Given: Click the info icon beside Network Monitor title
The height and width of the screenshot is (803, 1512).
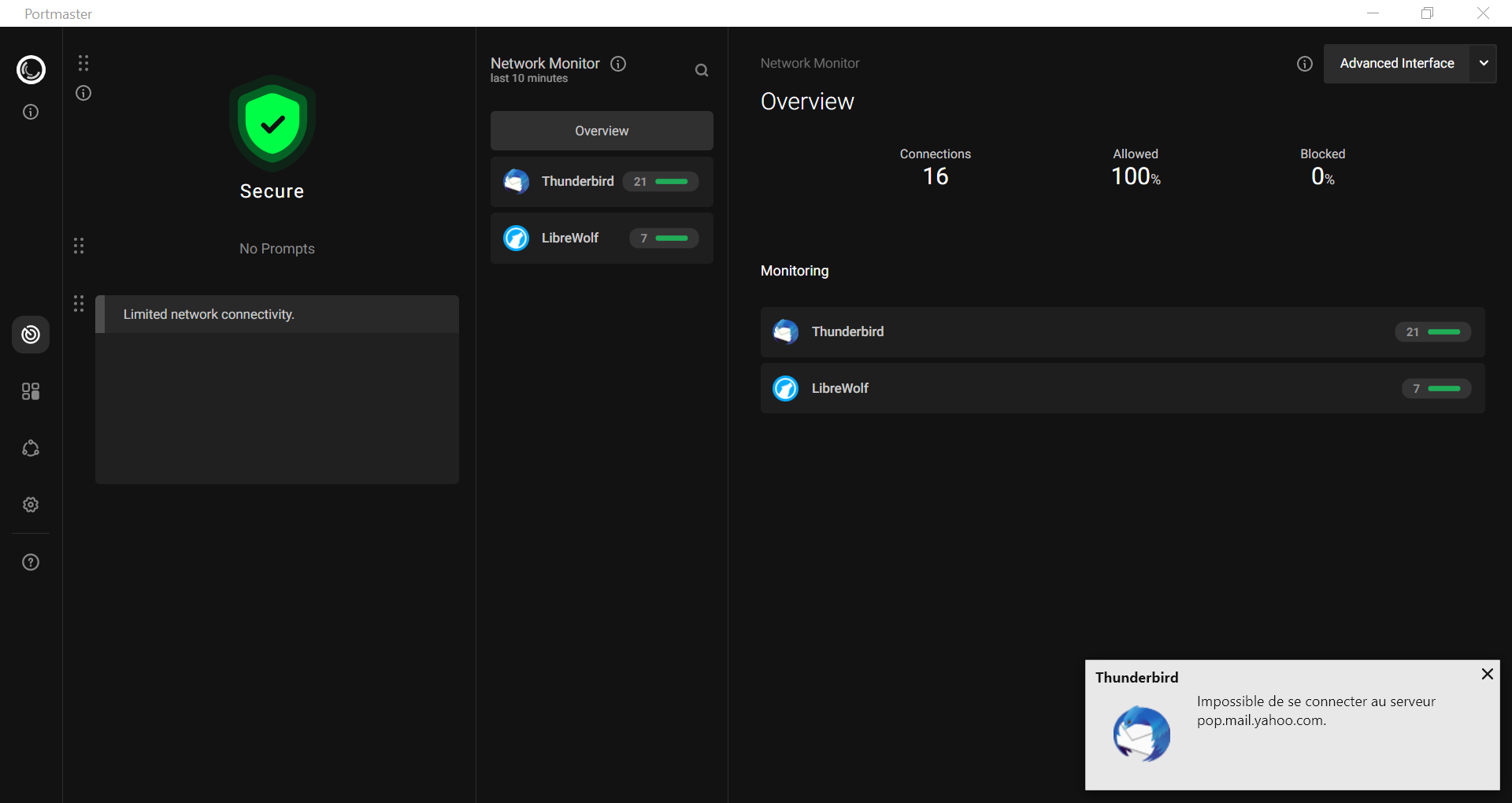Looking at the screenshot, I should (618, 64).
